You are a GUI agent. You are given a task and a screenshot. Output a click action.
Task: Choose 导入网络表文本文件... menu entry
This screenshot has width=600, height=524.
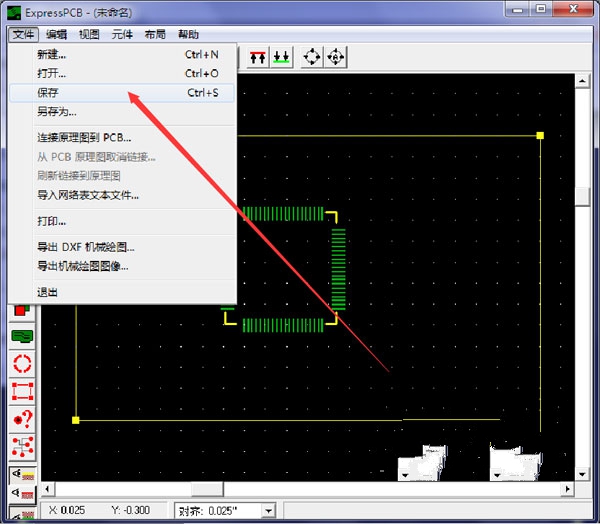point(122,195)
